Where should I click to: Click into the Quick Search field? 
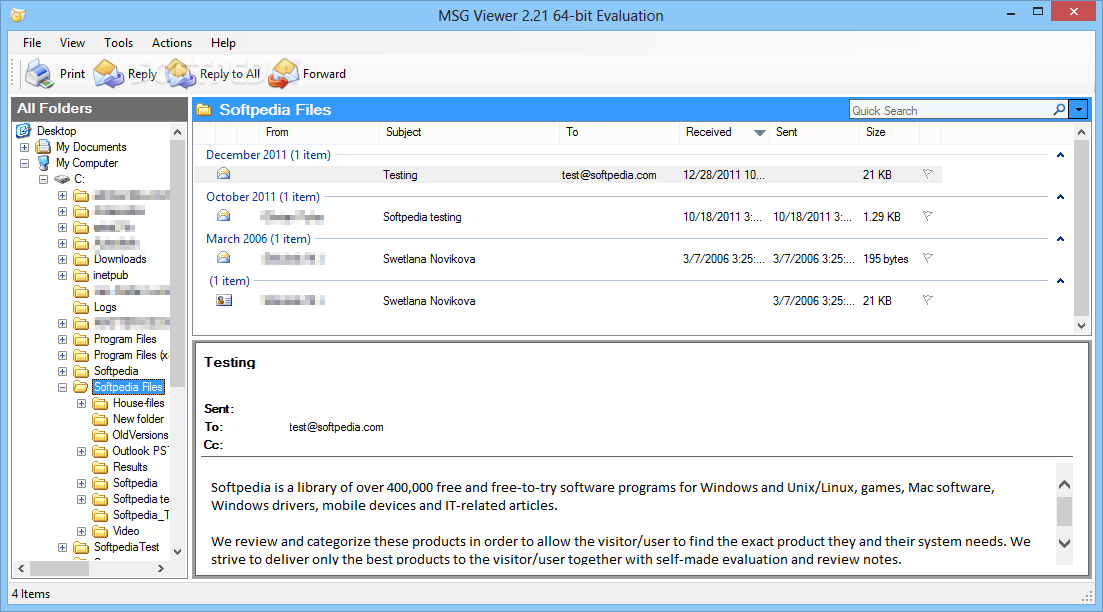pyautogui.click(x=948, y=110)
